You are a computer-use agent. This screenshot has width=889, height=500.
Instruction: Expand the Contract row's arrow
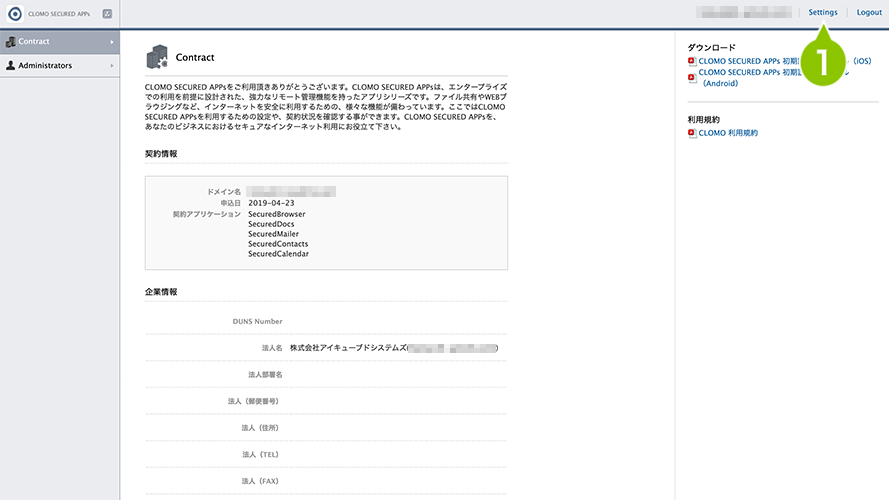point(112,42)
